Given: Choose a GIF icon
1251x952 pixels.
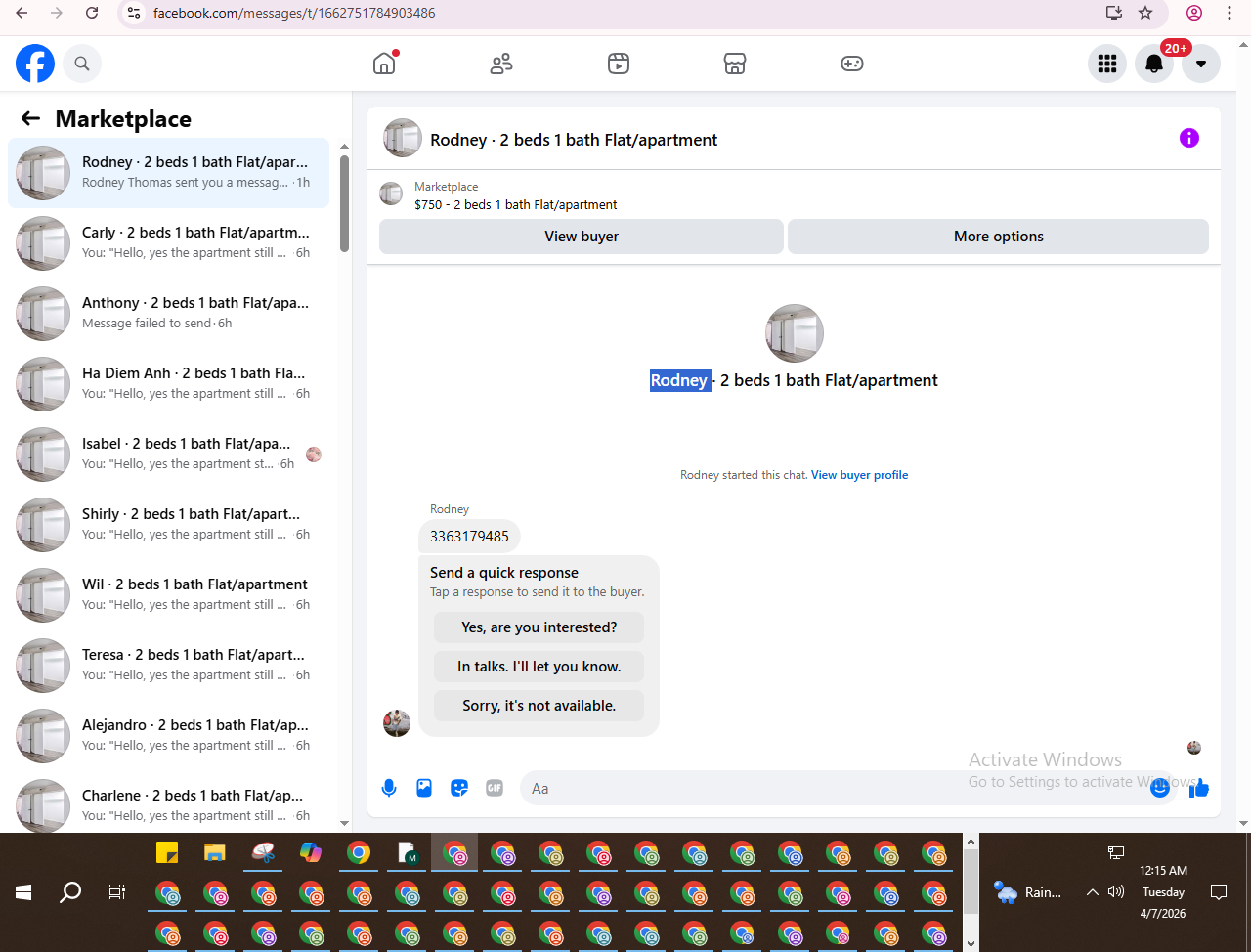Looking at the screenshot, I should [495, 788].
